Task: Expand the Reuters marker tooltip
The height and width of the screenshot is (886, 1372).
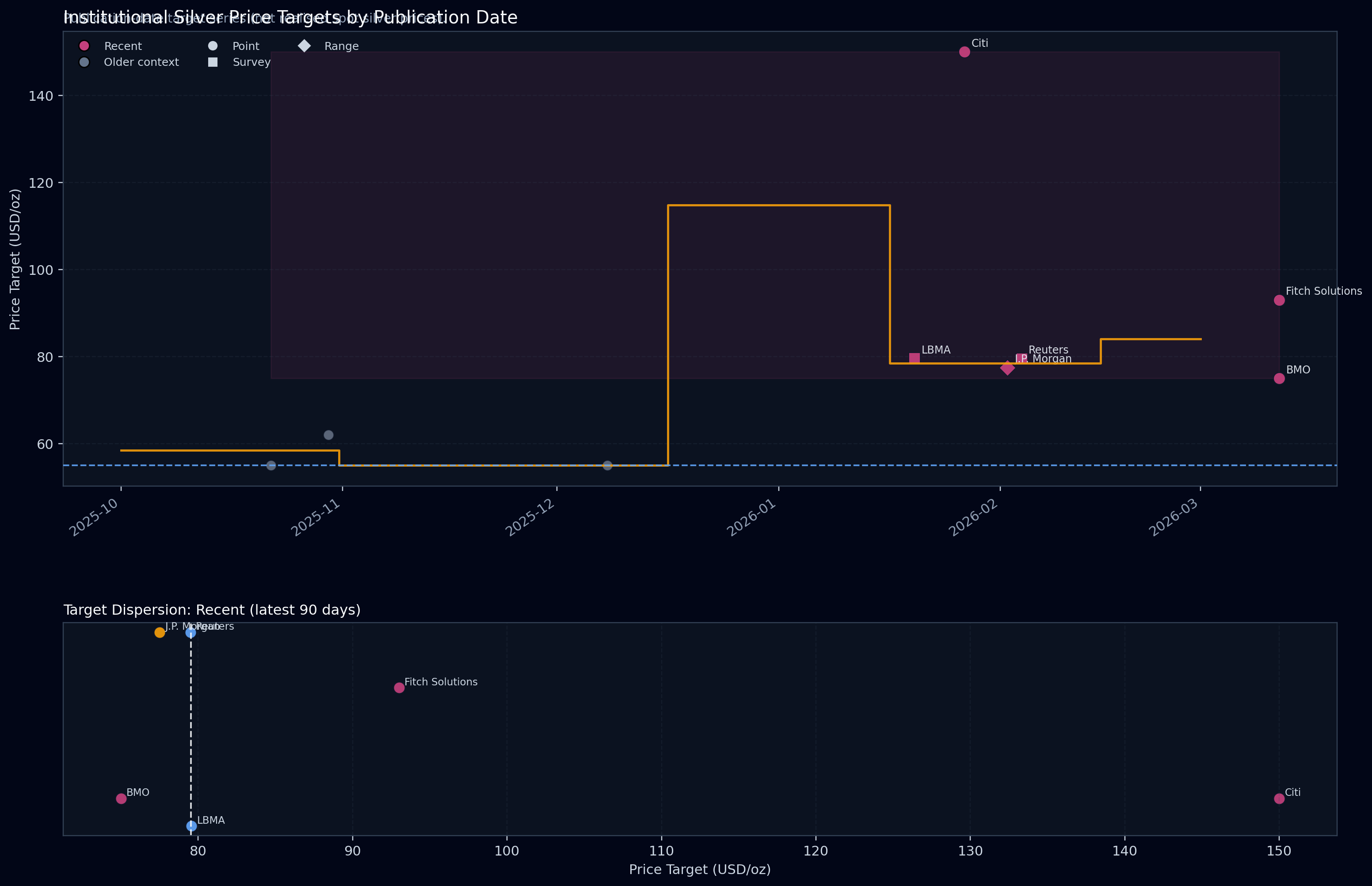Action: (x=1021, y=358)
